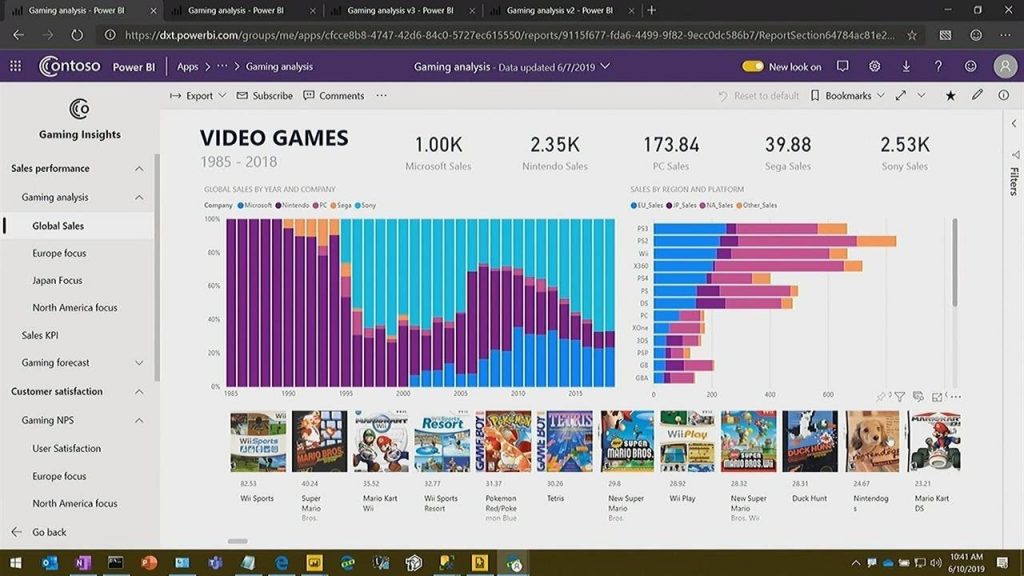
Task: Select the focus mode icon on the bar chart
Action: tap(937, 397)
